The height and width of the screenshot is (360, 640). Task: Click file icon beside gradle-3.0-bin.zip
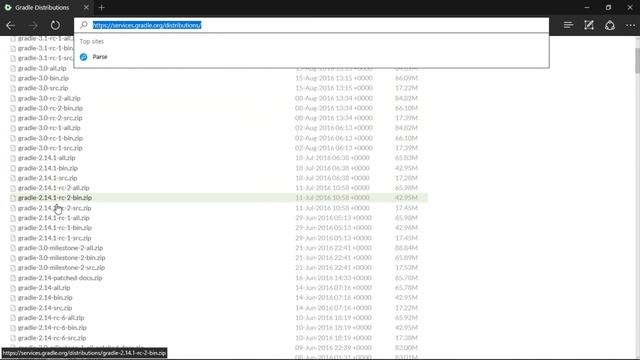[x=13, y=78]
